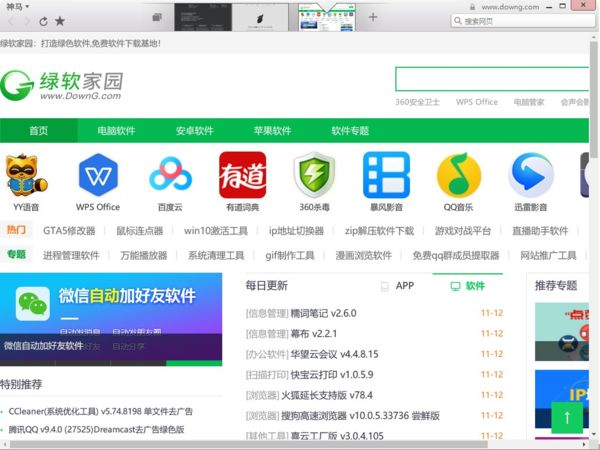600x450 pixels.
Task: Open the 神马 browser menu dropdown
Action: coord(17,7)
